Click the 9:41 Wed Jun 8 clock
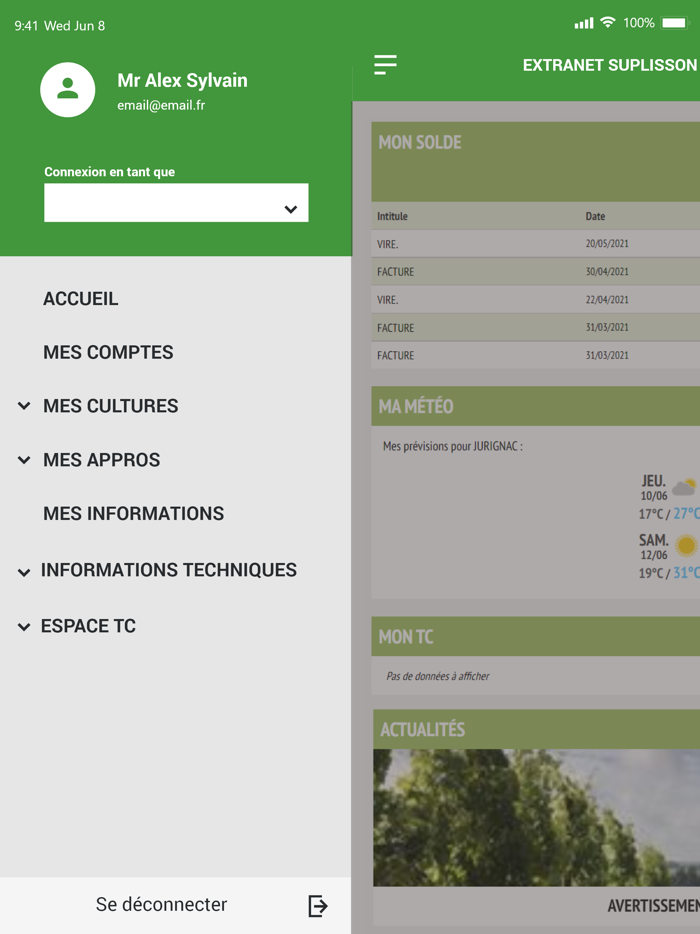Screen dimensions: 700x934 60,26
